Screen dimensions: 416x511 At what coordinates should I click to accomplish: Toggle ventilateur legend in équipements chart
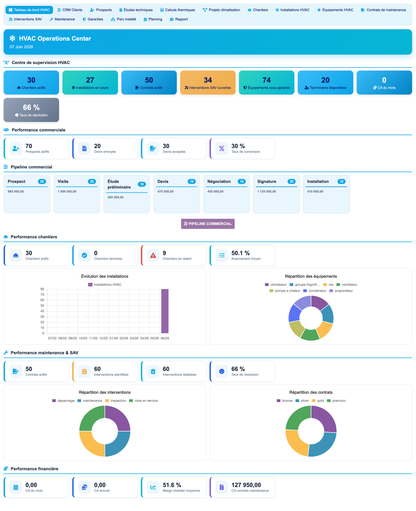click(x=347, y=285)
